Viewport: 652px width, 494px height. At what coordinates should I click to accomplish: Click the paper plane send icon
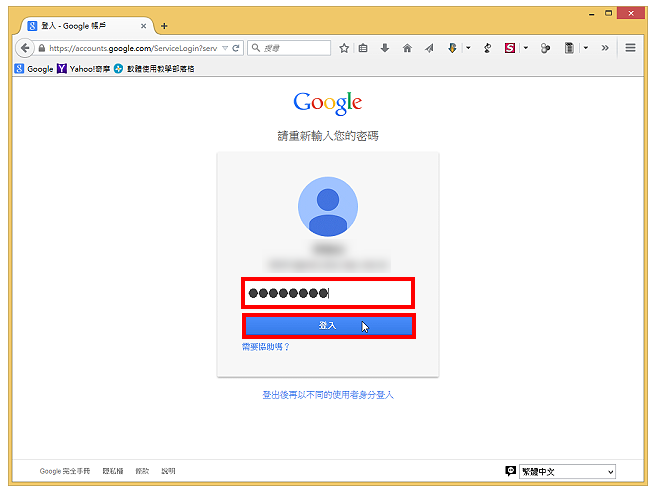click(430, 48)
